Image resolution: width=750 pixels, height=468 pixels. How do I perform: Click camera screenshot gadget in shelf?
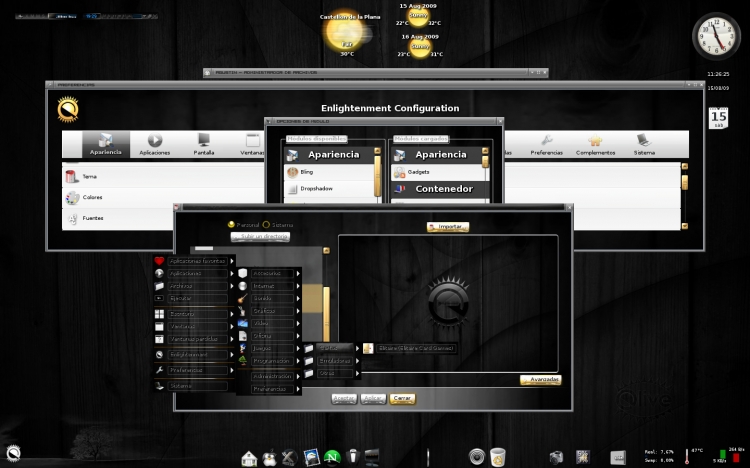coord(556,457)
